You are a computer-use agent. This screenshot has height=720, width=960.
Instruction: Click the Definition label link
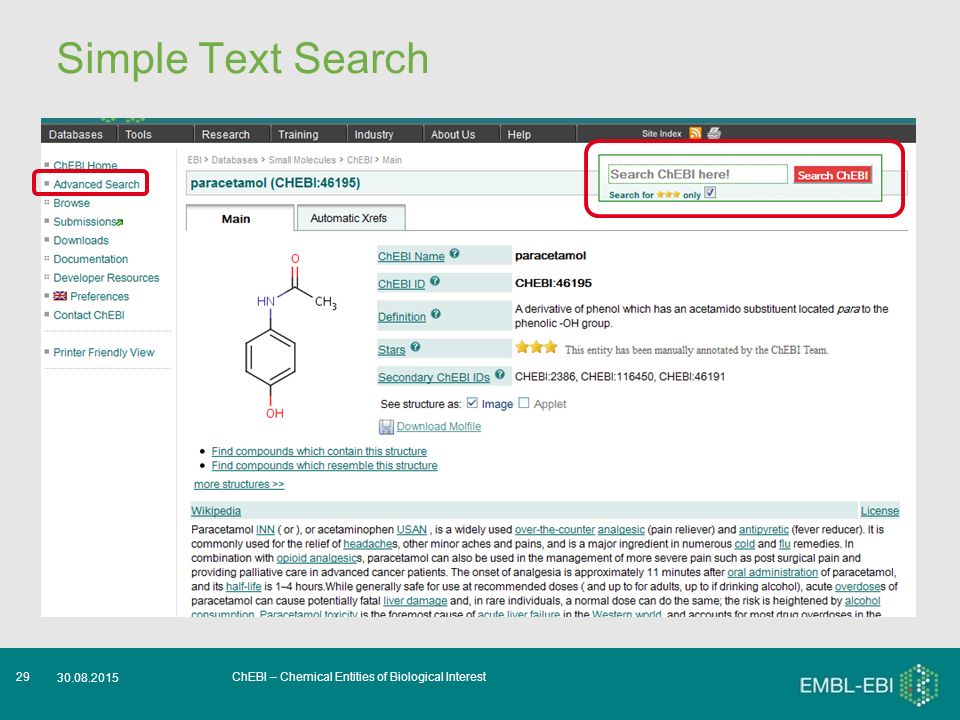click(x=402, y=317)
